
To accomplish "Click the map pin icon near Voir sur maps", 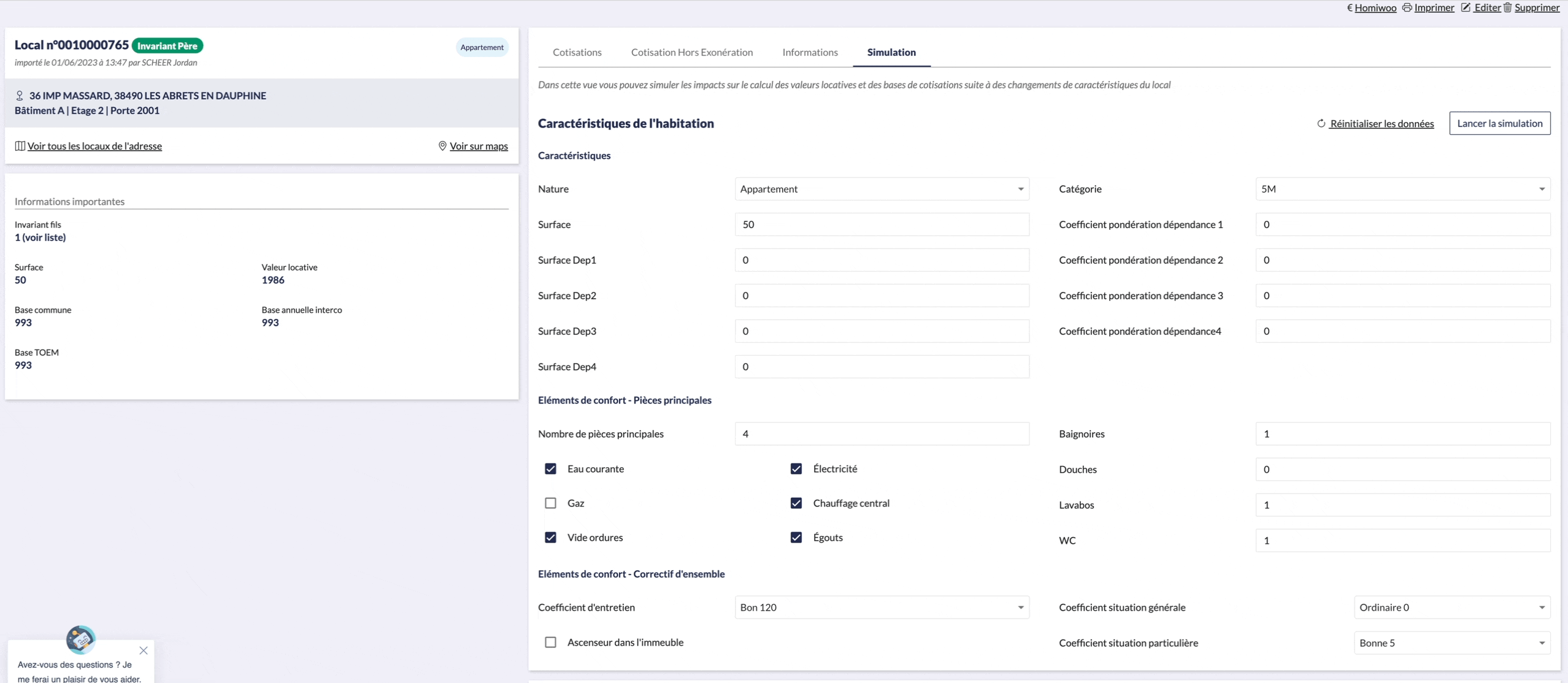I will coord(442,146).
